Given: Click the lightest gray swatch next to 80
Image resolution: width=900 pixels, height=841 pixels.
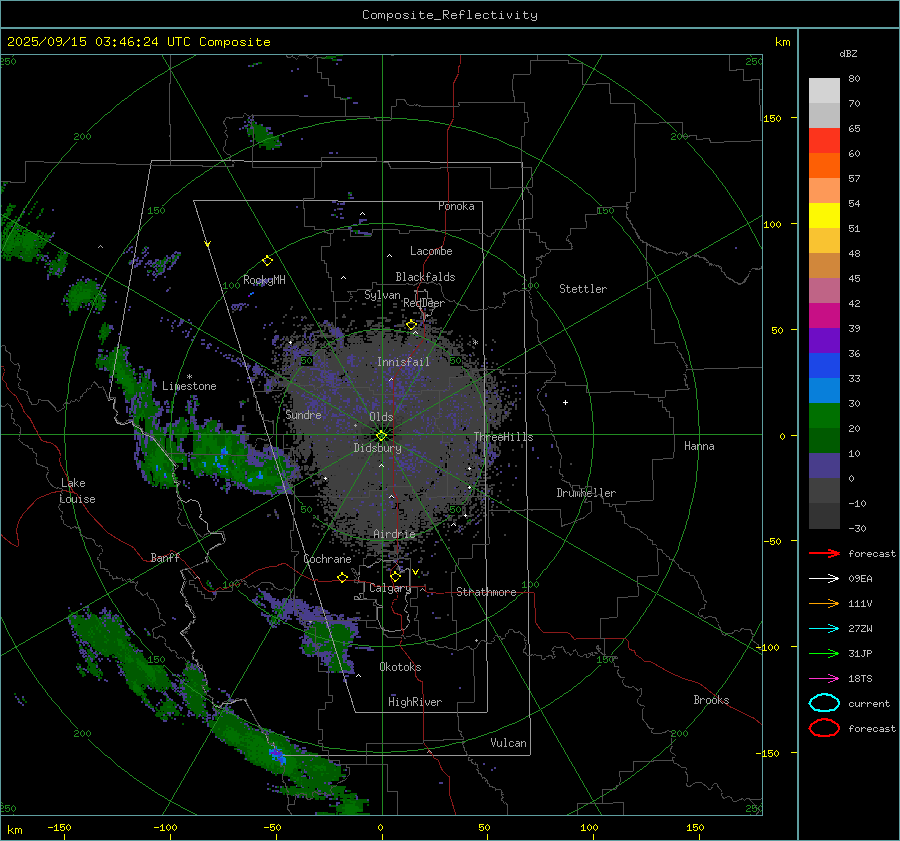Looking at the screenshot, I should coord(824,91).
